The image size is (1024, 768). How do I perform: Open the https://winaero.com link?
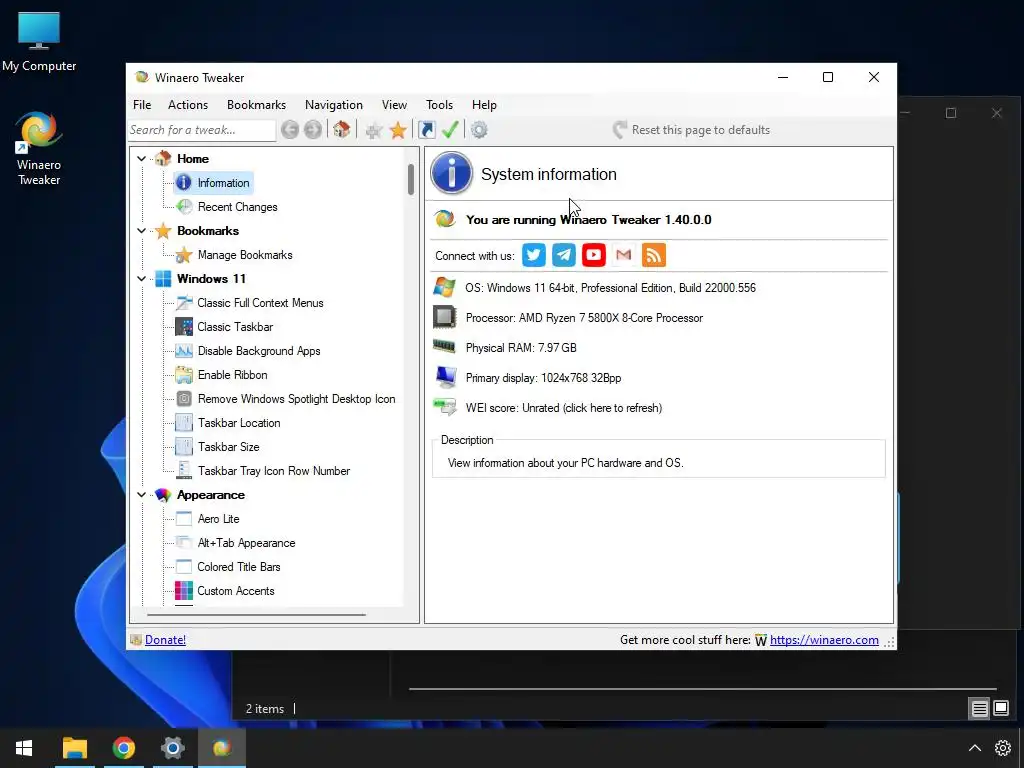824,640
